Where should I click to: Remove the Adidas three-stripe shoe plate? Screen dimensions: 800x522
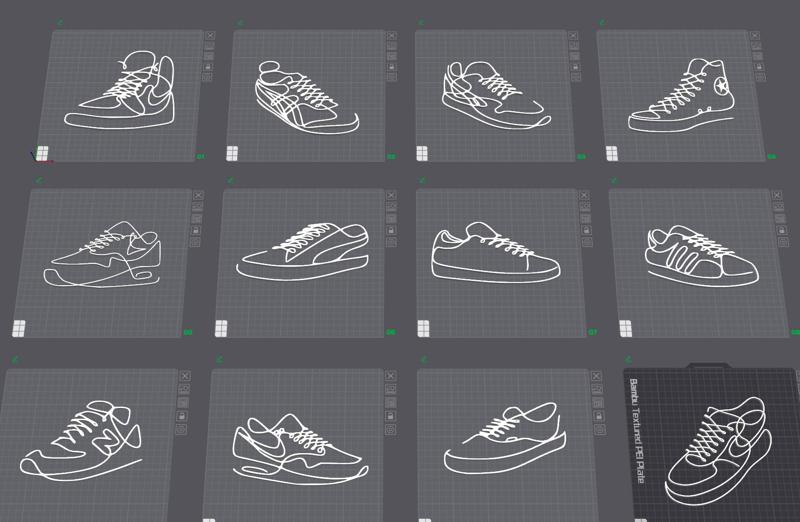pyautogui.click(x=777, y=195)
